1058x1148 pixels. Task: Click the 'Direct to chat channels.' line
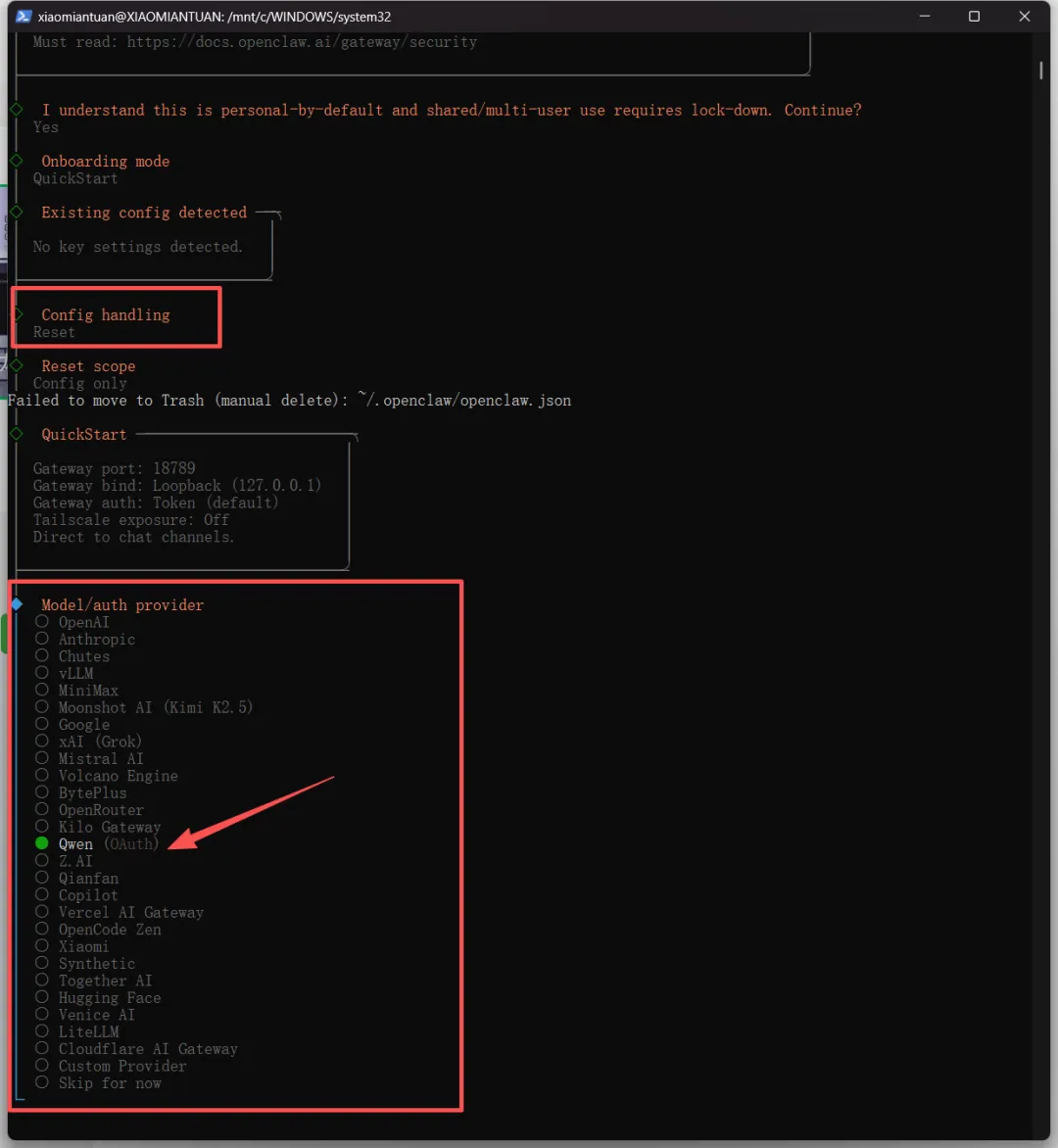pyautogui.click(x=134, y=537)
